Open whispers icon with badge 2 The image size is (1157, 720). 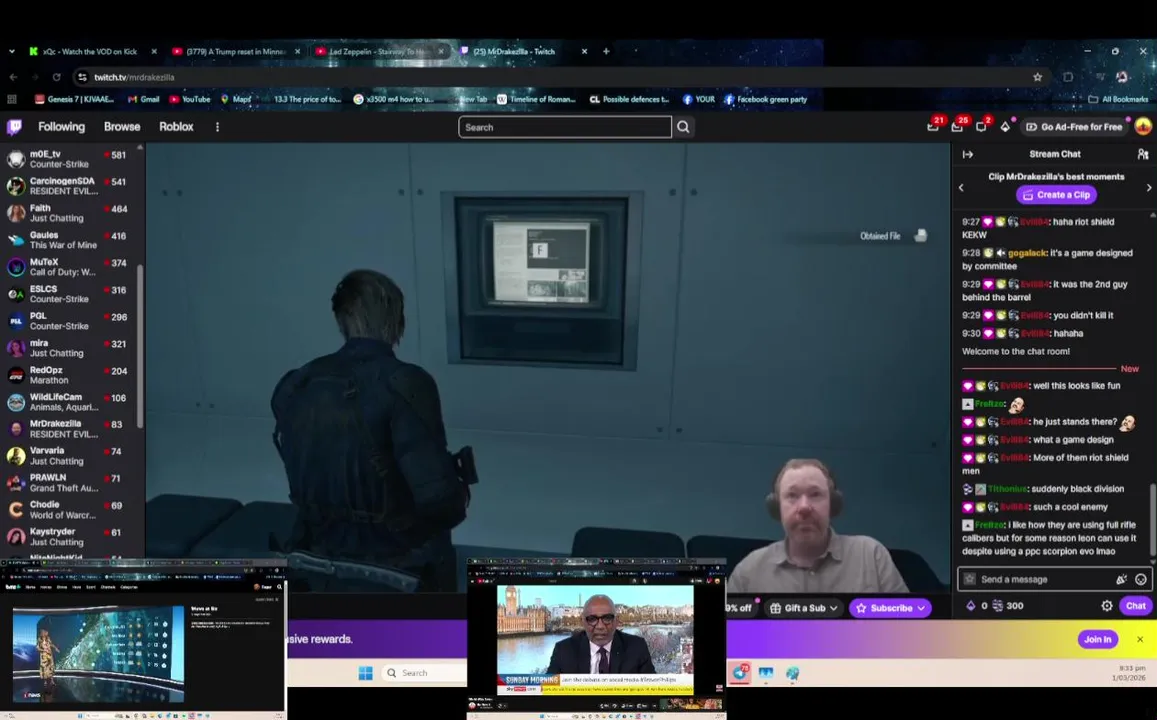[x=981, y=127]
